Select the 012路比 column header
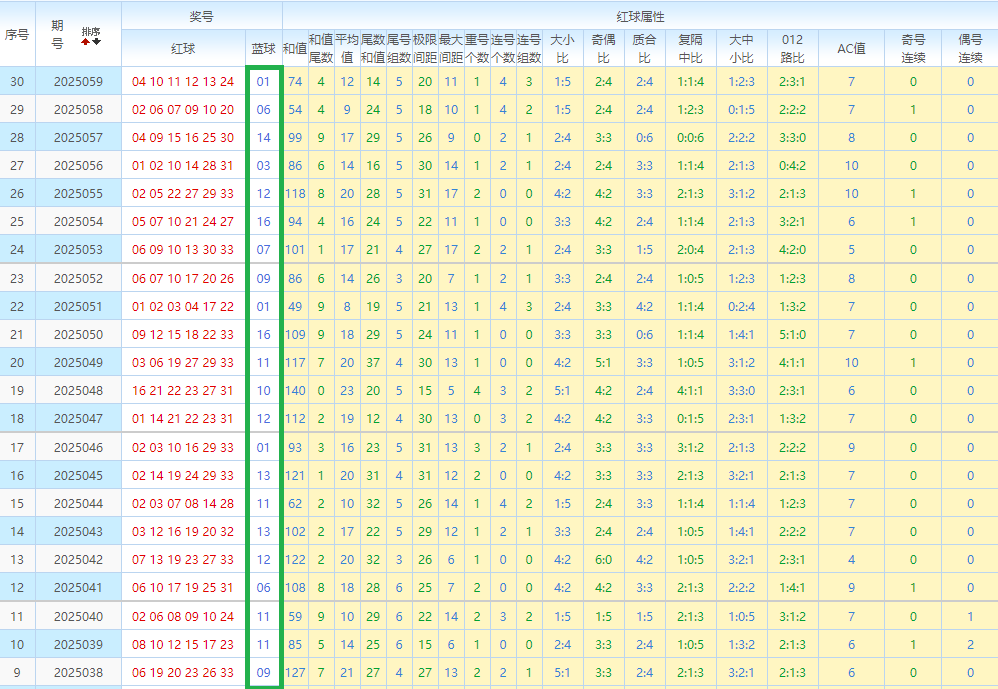 point(792,48)
